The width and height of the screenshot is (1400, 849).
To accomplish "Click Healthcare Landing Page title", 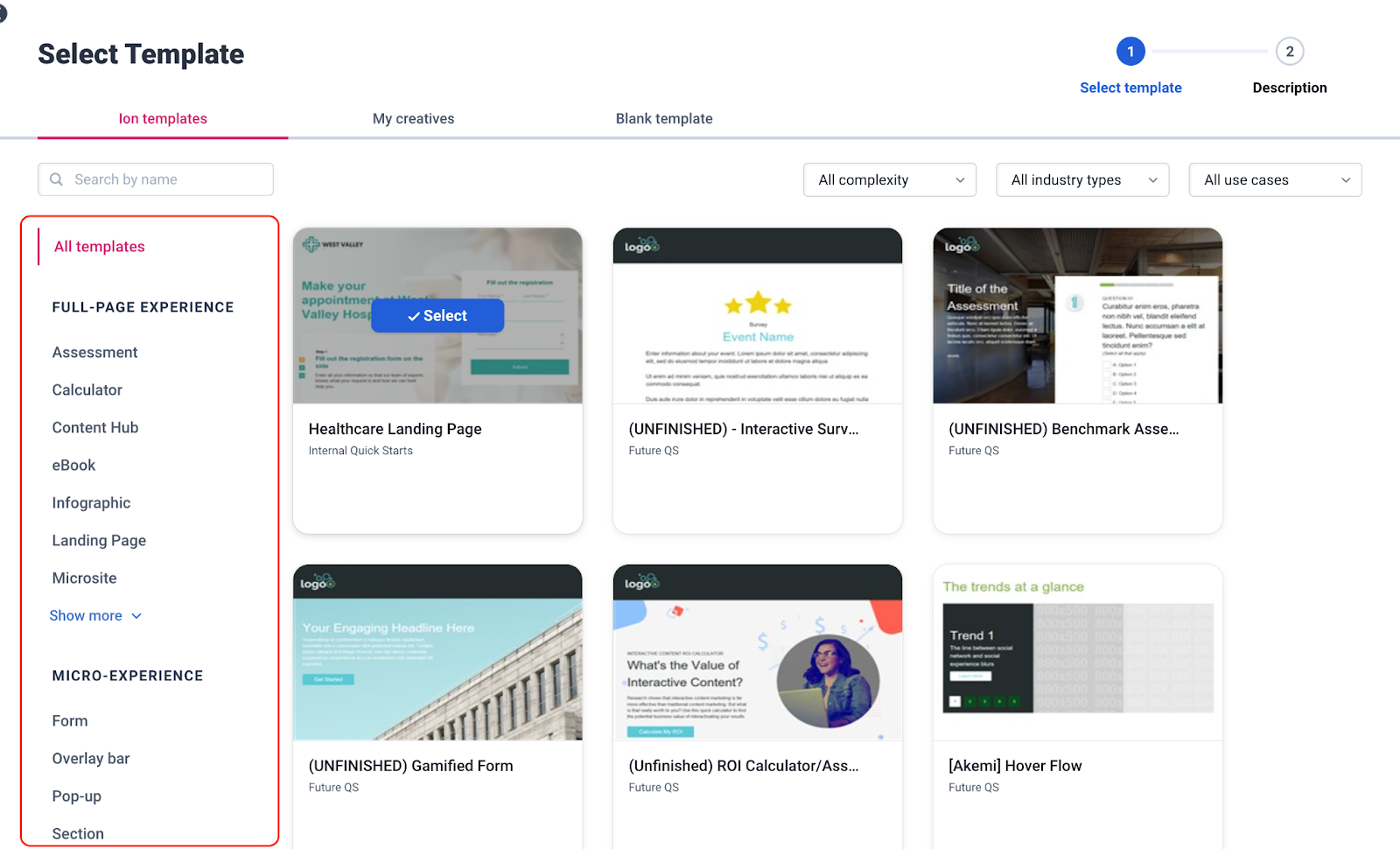I will pyautogui.click(x=395, y=429).
